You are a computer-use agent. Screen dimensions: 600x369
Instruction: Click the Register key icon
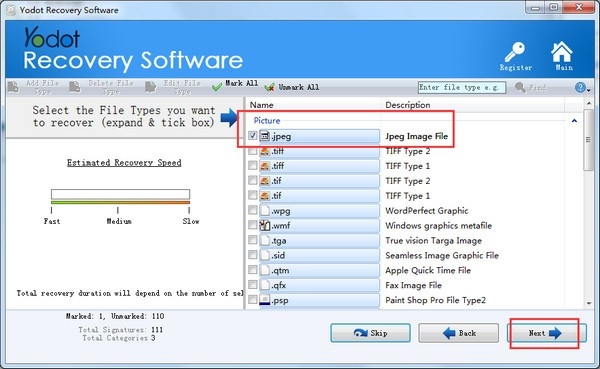pyautogui.click(x=515, y=52)
